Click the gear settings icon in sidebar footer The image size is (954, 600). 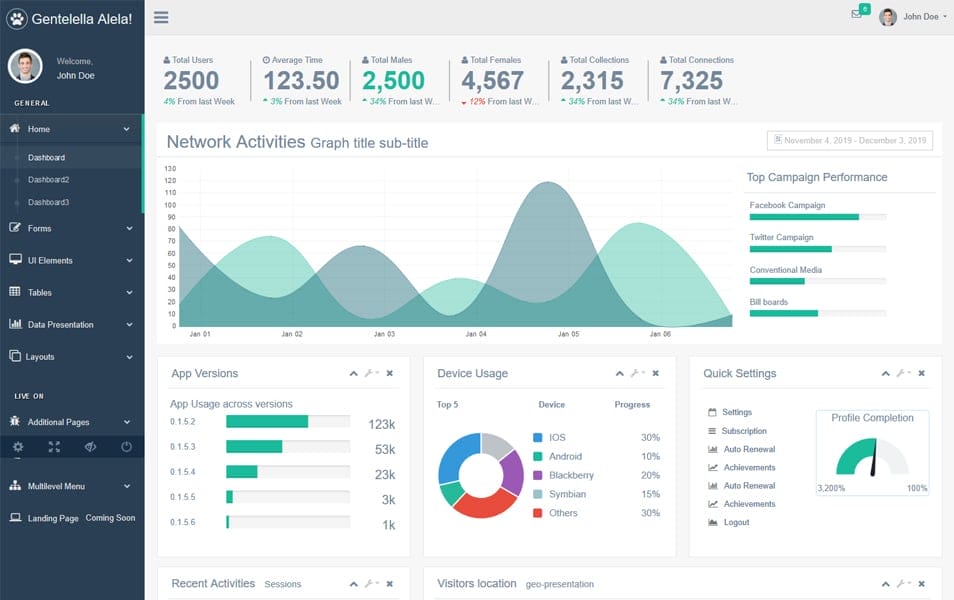tap(18, 447)
